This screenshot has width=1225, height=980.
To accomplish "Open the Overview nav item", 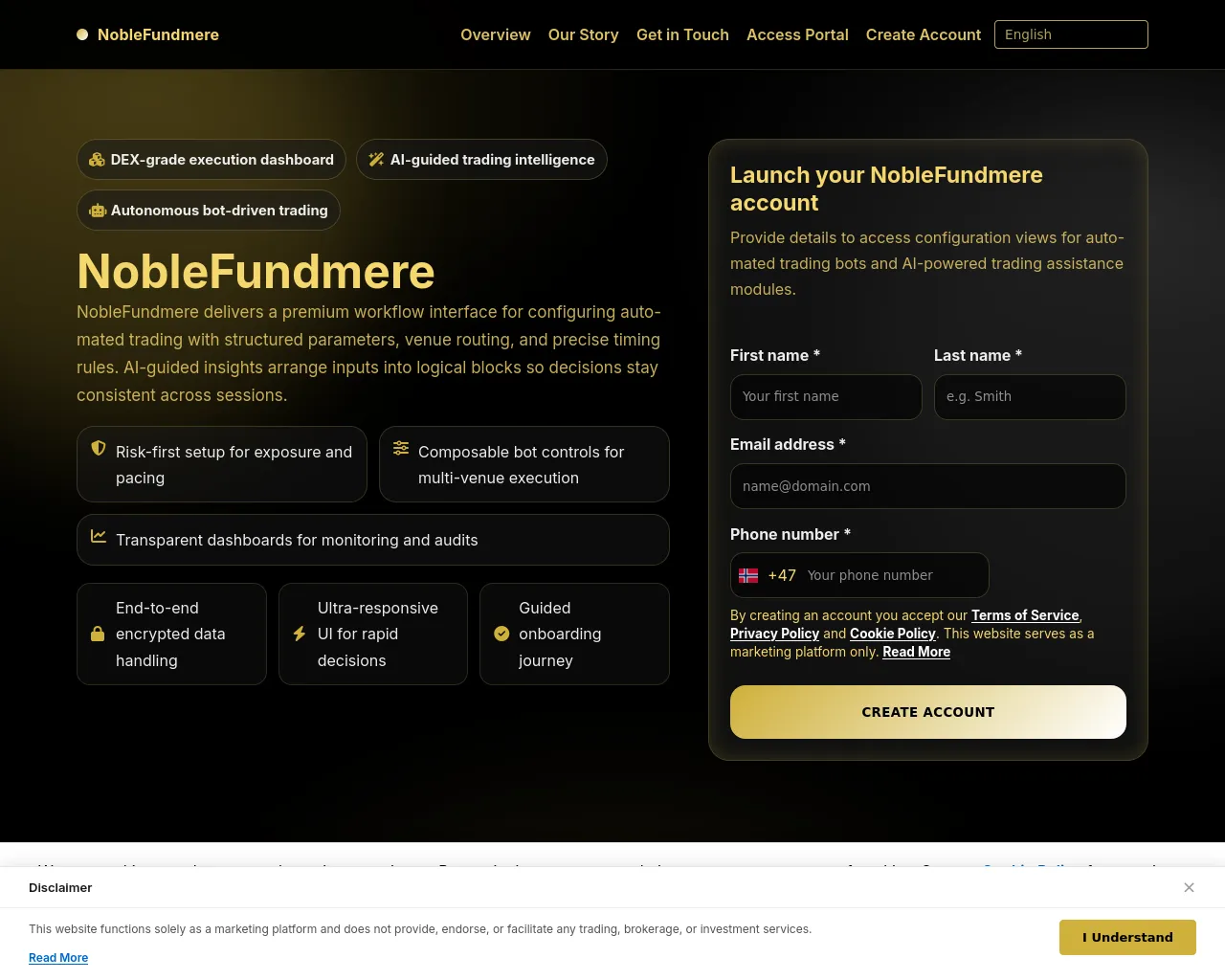I will point(496,34).
